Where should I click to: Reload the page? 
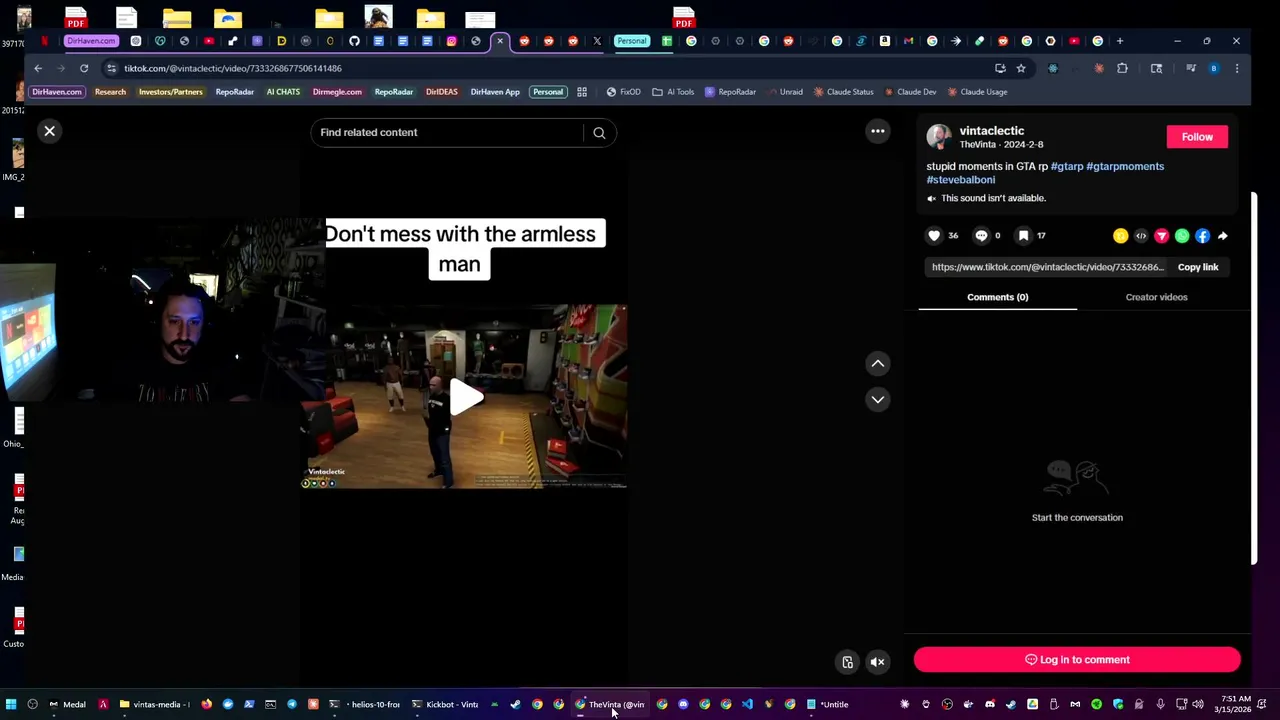coord(84,68)
